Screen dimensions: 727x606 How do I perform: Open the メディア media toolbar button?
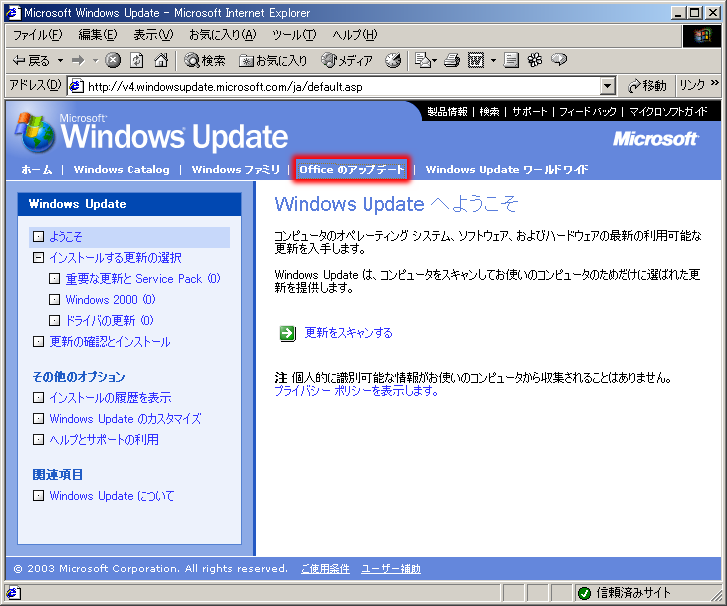coord(347,60)
